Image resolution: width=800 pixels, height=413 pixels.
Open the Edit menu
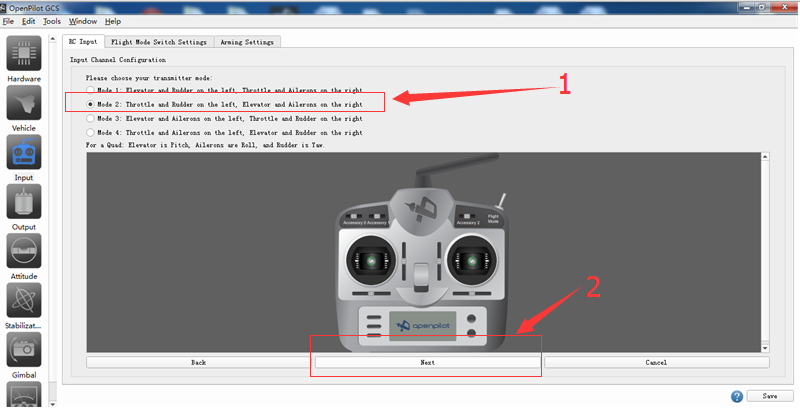(29, 21)
